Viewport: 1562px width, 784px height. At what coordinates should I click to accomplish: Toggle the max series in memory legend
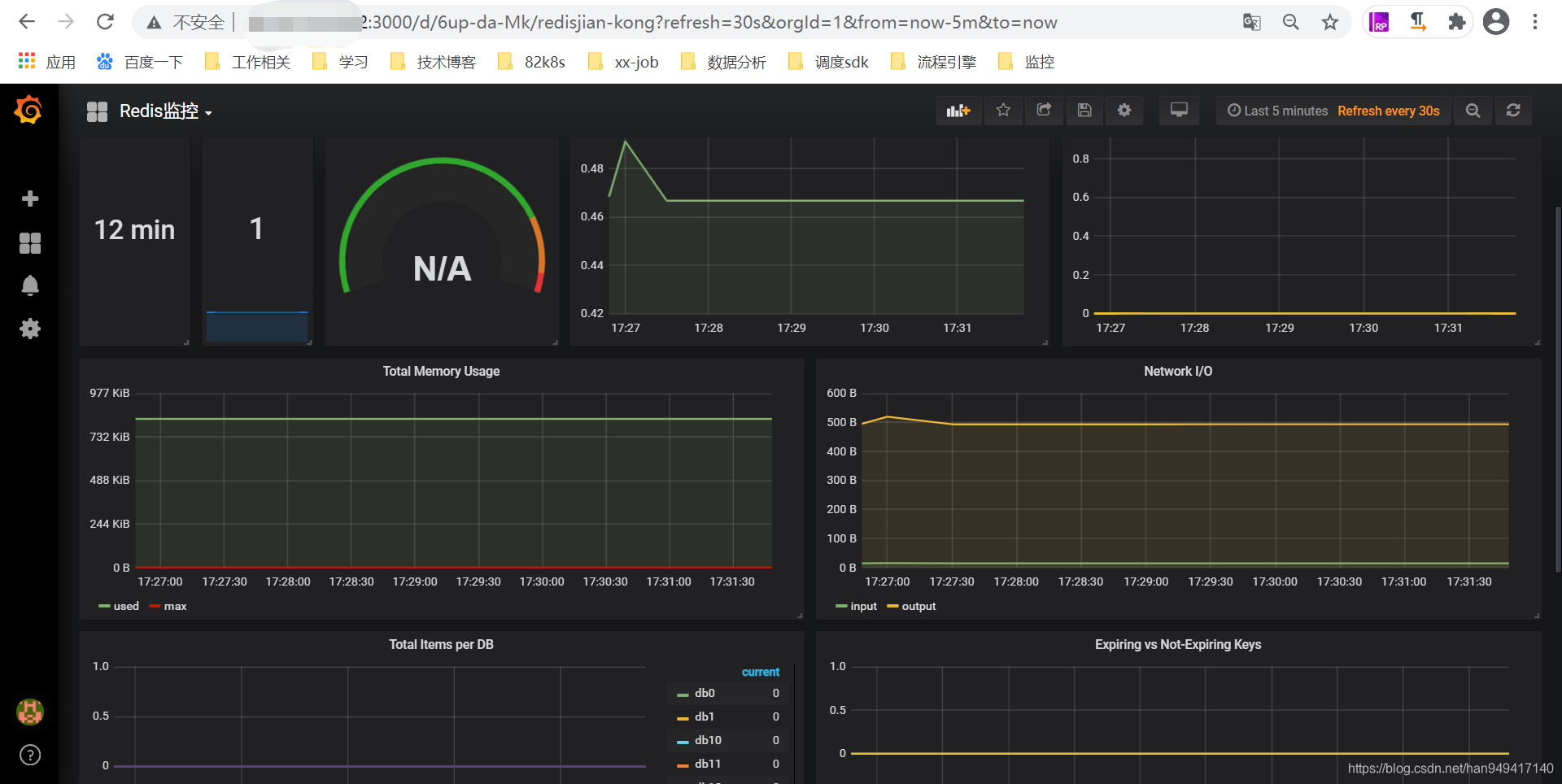[x=175, y=606]
